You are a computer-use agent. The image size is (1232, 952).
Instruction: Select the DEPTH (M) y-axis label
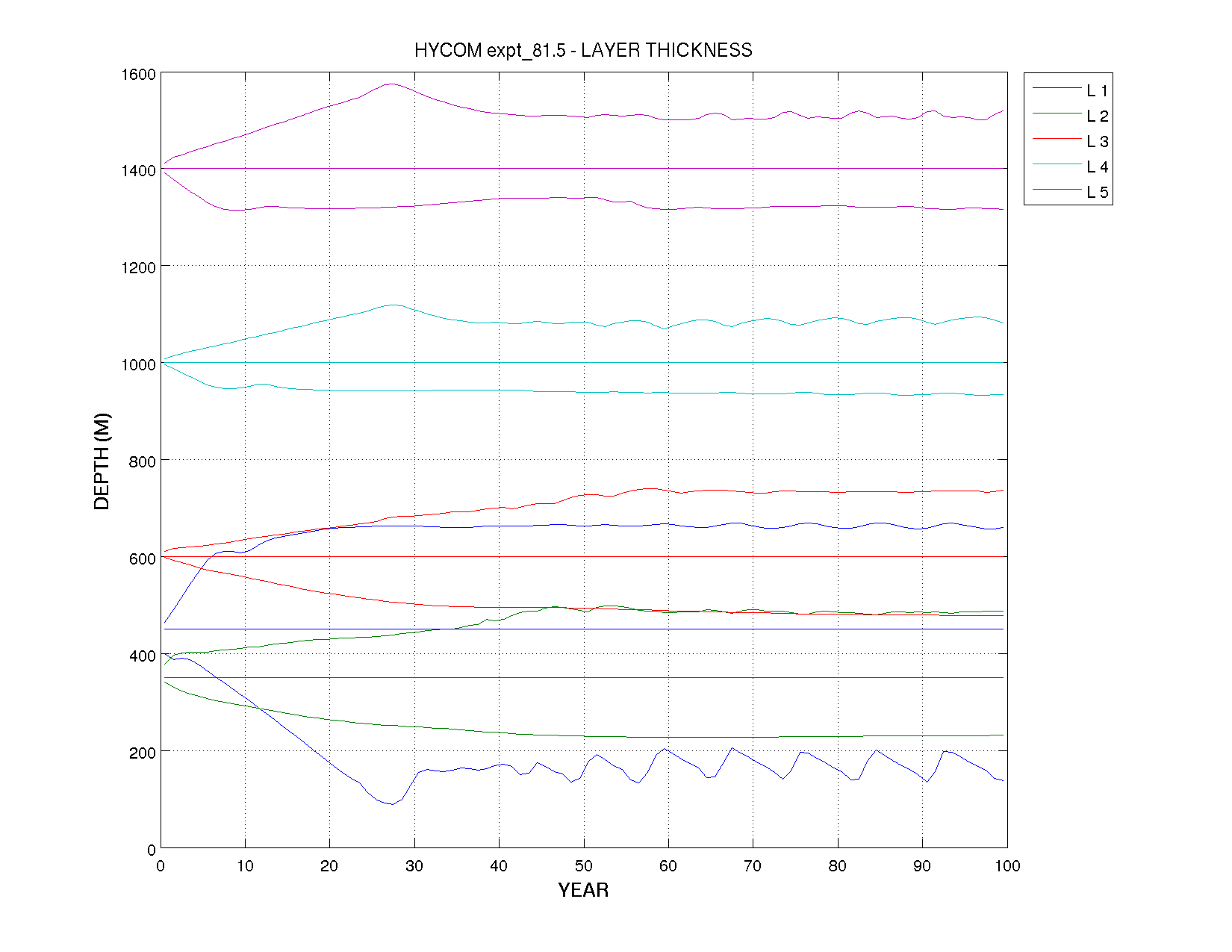point(102,461)
